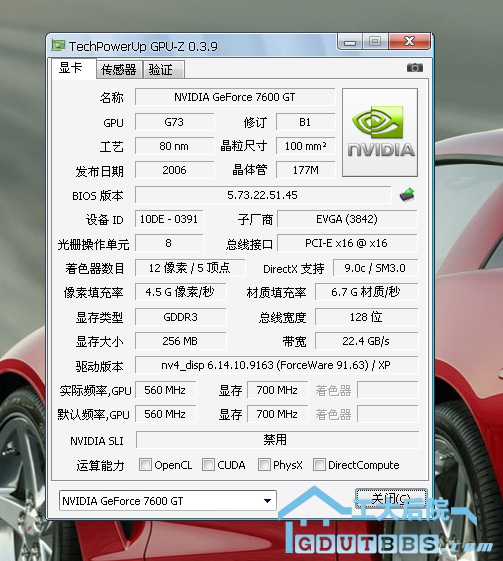Click pixel fillrate 4.5 G 像素/秒 field
Image resolution: width=503 pixels, height=561 pixels.
click(180, 292)
